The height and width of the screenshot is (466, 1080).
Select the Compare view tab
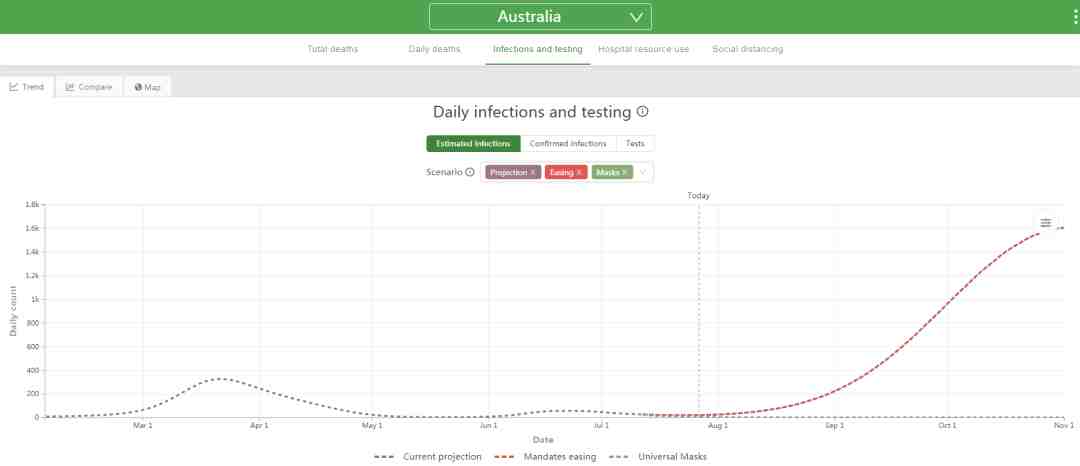coord(89,87)
